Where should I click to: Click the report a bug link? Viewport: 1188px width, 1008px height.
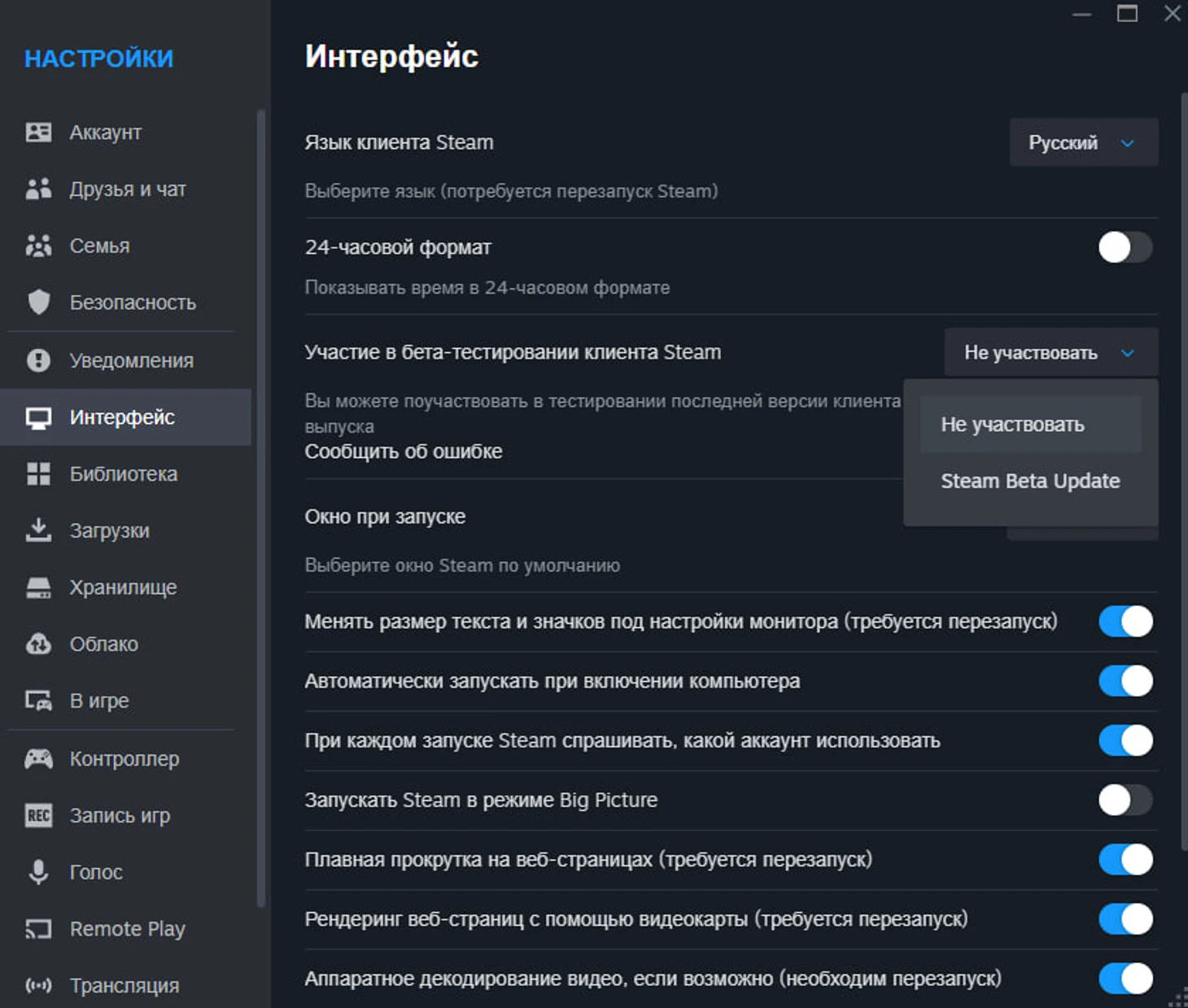404,452
